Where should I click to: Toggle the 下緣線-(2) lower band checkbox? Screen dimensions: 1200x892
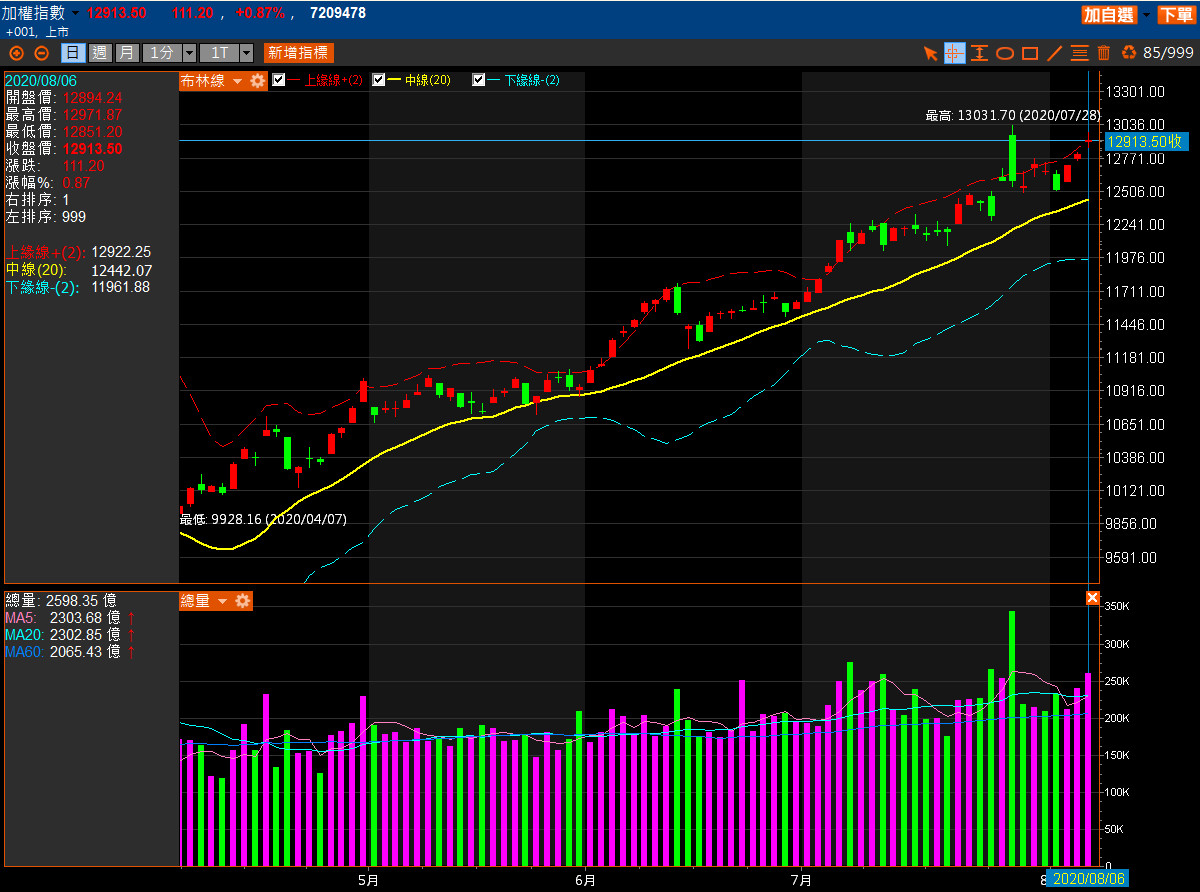tap(479, 80)
